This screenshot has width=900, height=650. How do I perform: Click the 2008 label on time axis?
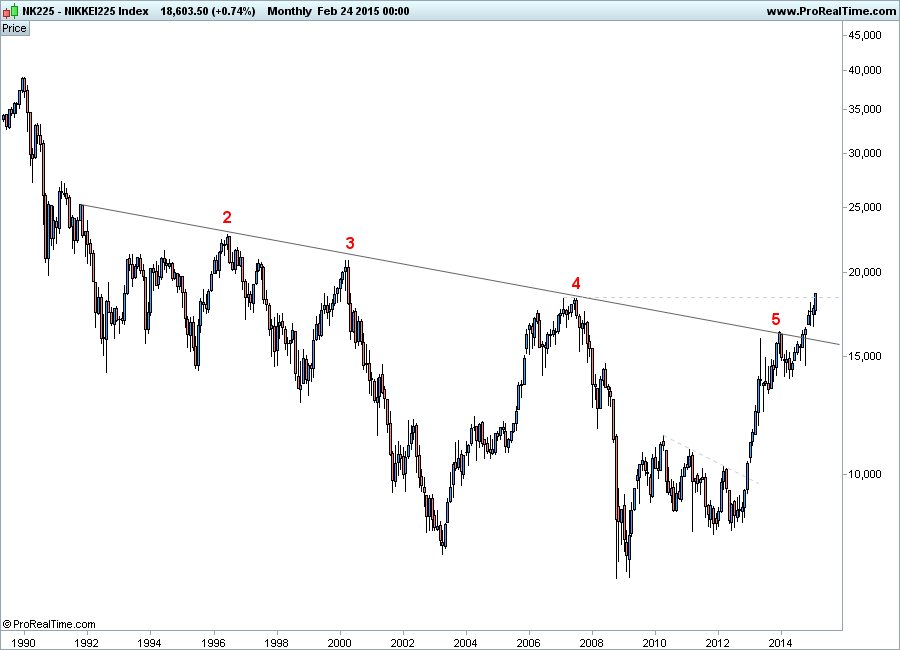592,643
